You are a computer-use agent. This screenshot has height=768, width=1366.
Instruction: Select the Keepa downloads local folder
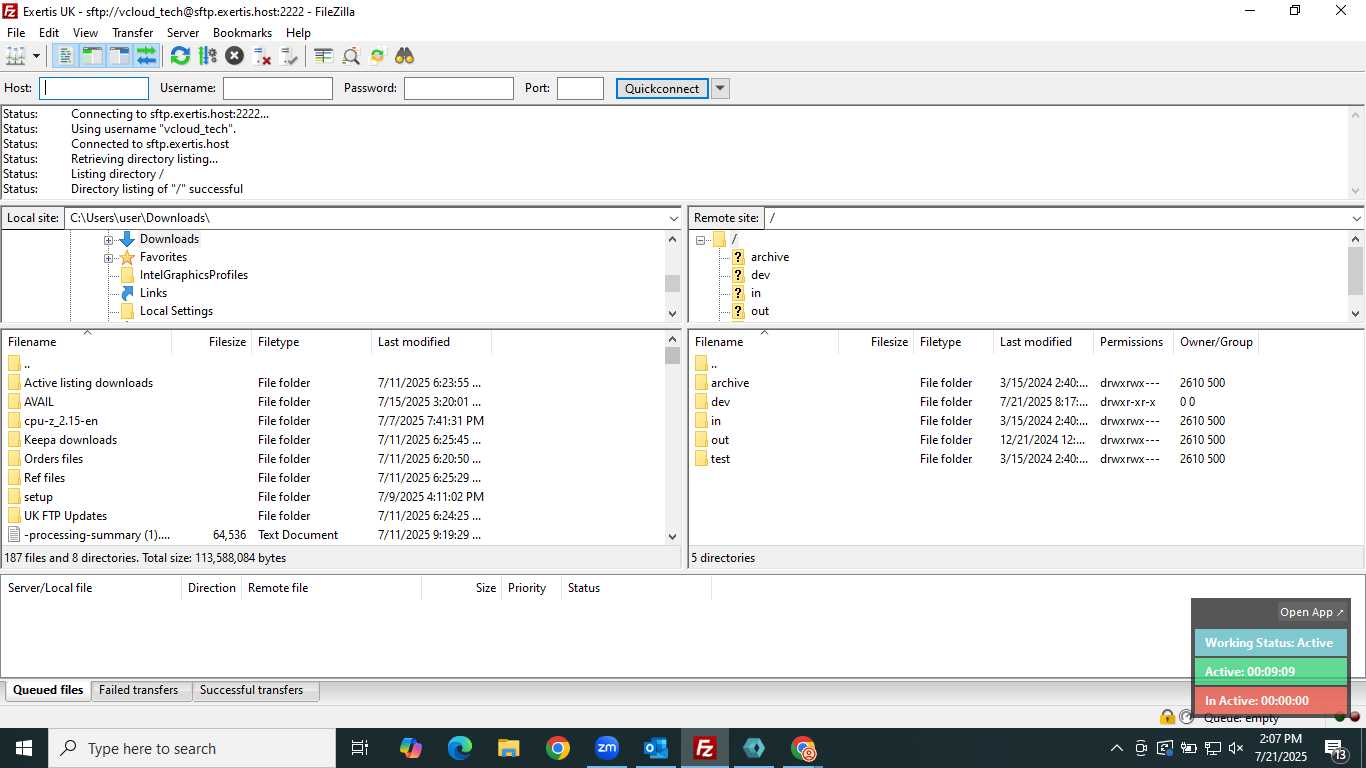(70, 440)
